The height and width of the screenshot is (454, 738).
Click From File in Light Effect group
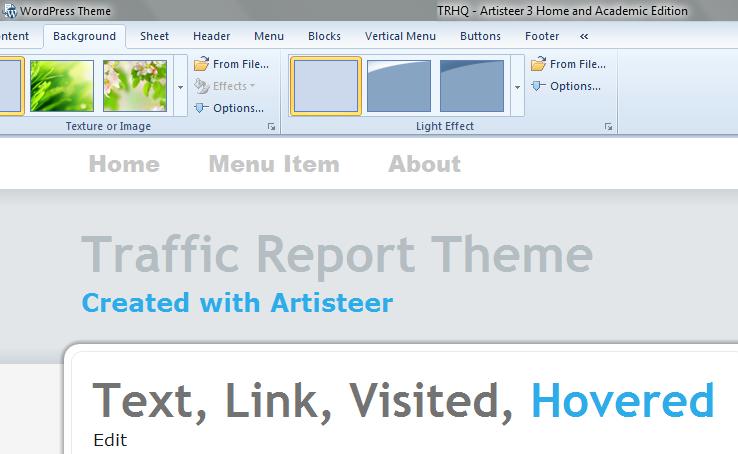569,64
